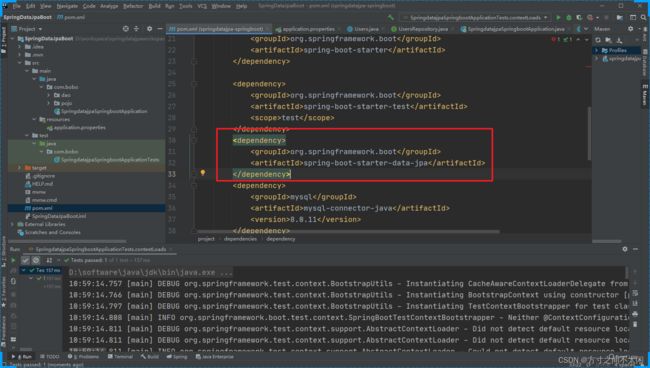This screenshot has width=650, height=368.
Task: Open Maven panel settings gear
Action: point(630,29)
